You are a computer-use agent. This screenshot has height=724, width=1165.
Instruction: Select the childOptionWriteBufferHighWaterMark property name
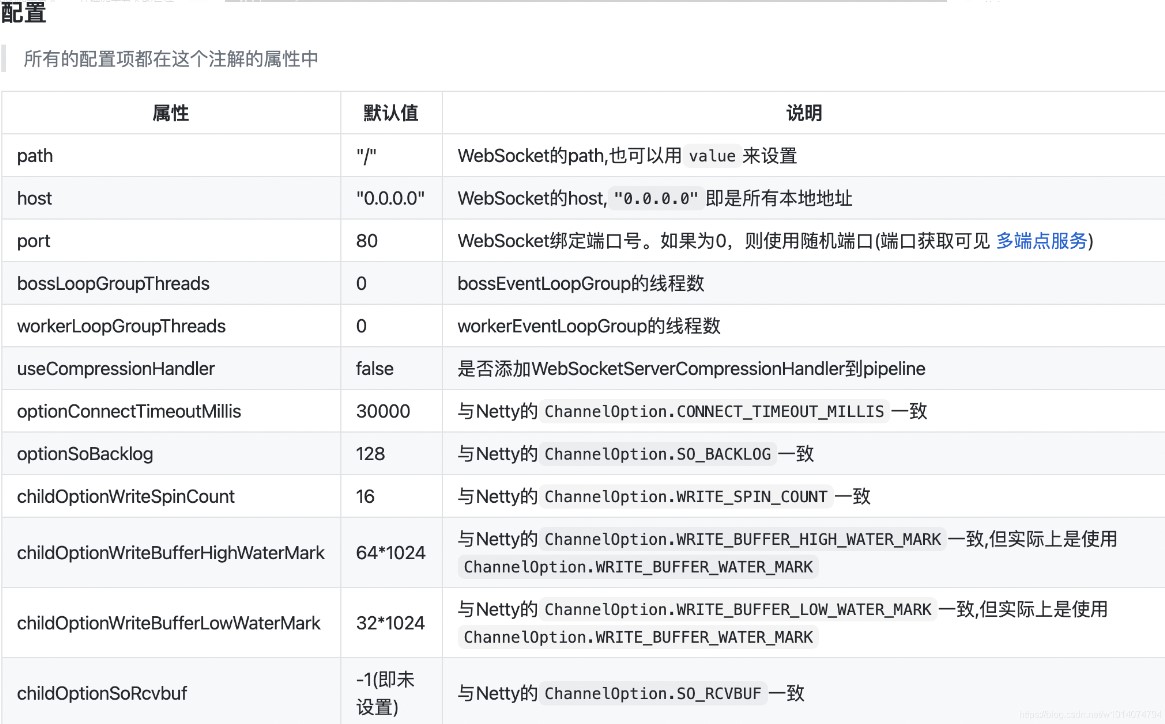(171, 553)
